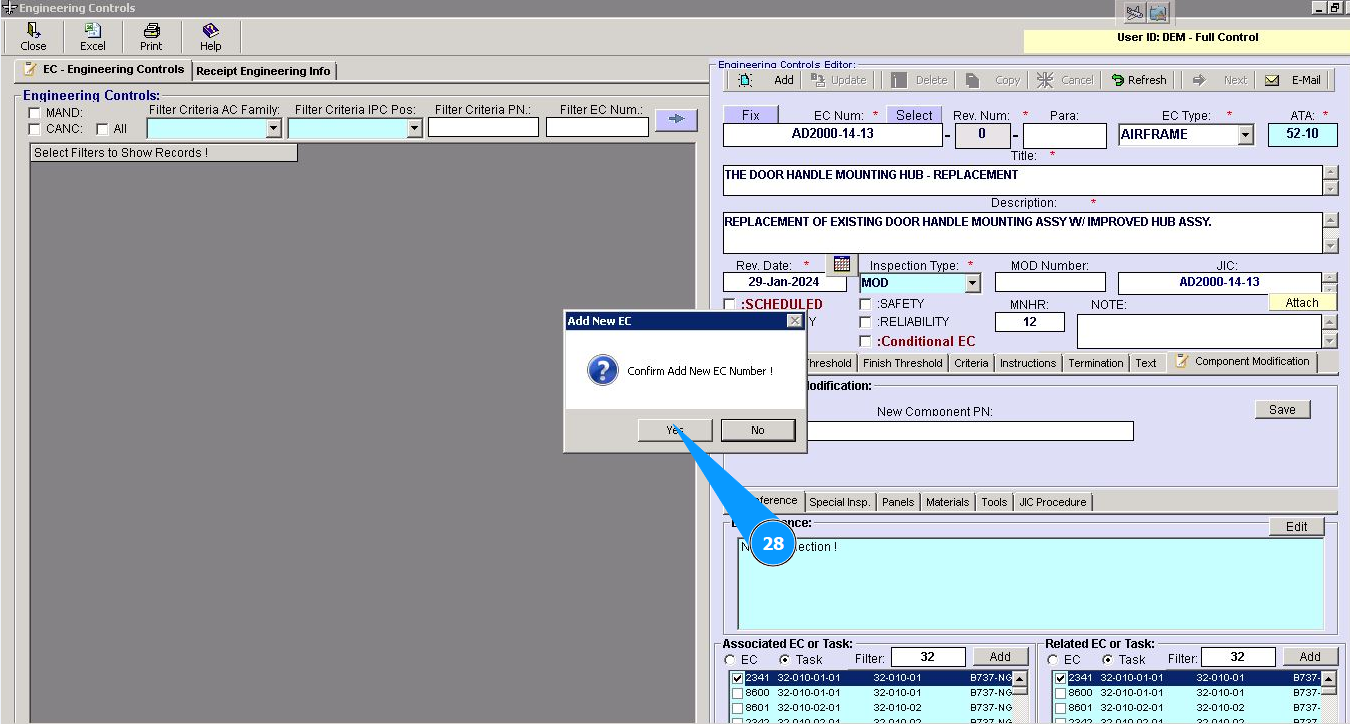Open Help from the toolbar
The height and width of the screenshot is (724, 1350).
click(210, 37)
